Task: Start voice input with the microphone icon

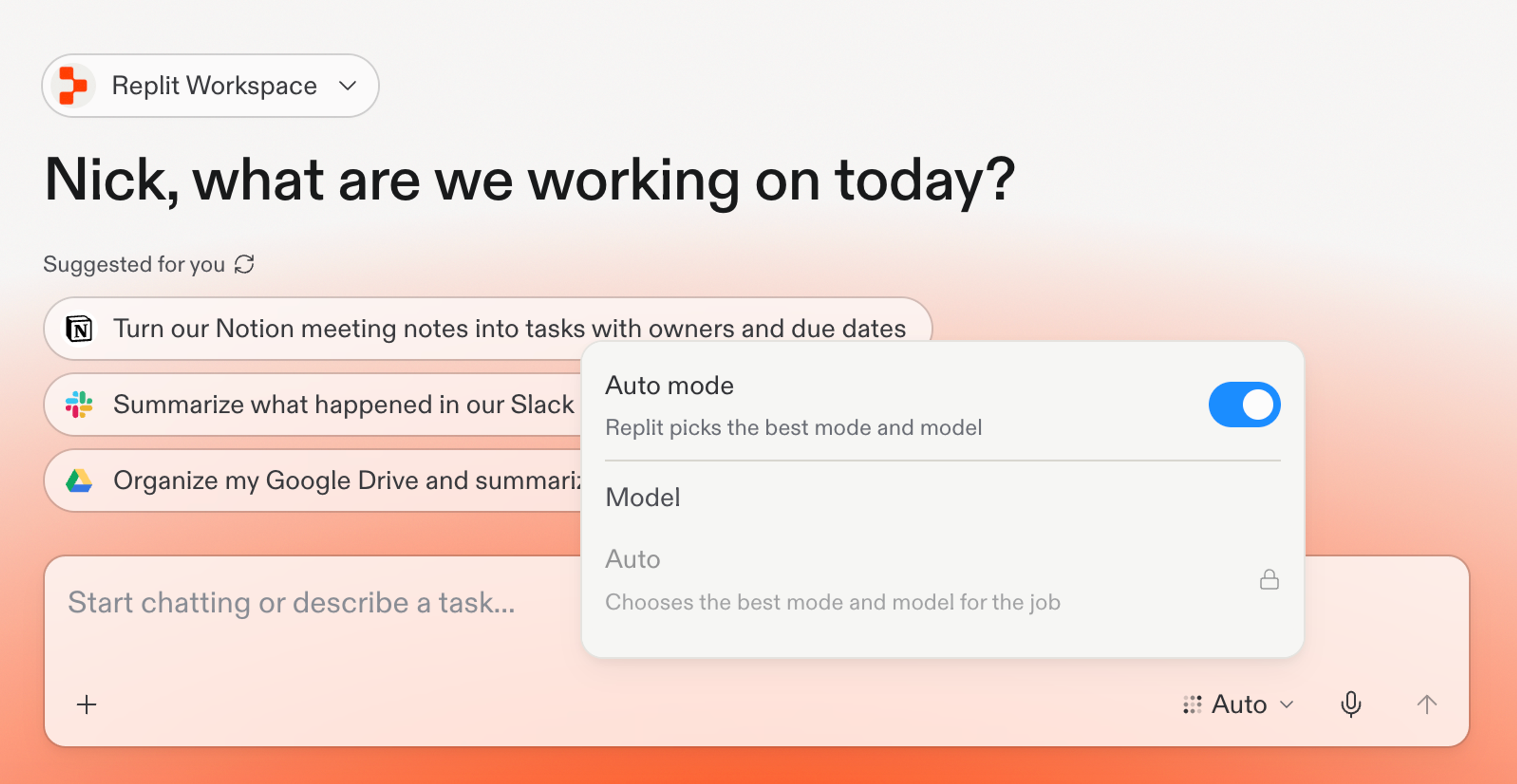Action: point(1350,704)
